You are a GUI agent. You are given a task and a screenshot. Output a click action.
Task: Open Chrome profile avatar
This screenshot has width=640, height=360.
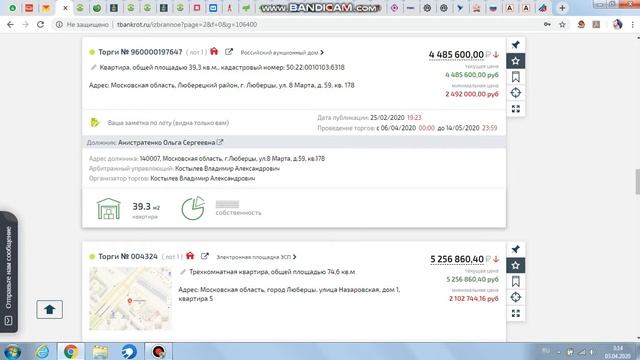[x=618, y=24]
